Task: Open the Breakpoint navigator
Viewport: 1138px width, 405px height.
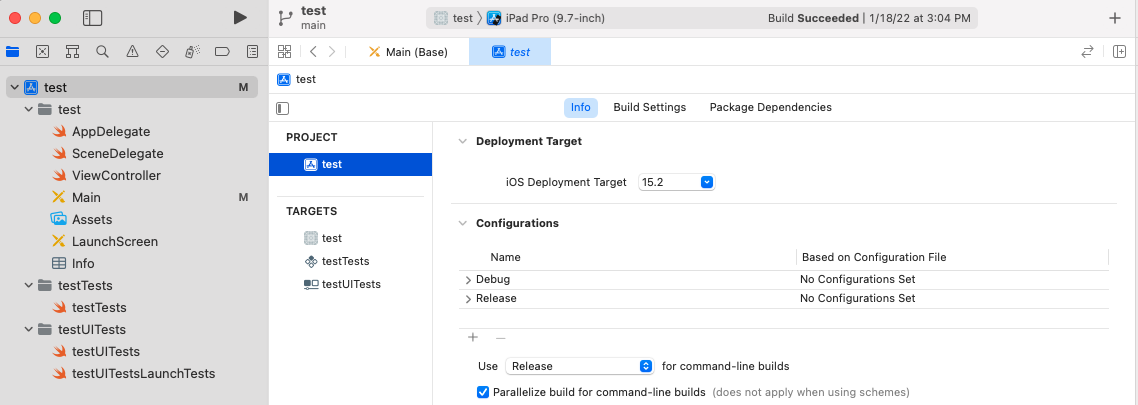Action: pyautogui.click(x=222, y=52)
